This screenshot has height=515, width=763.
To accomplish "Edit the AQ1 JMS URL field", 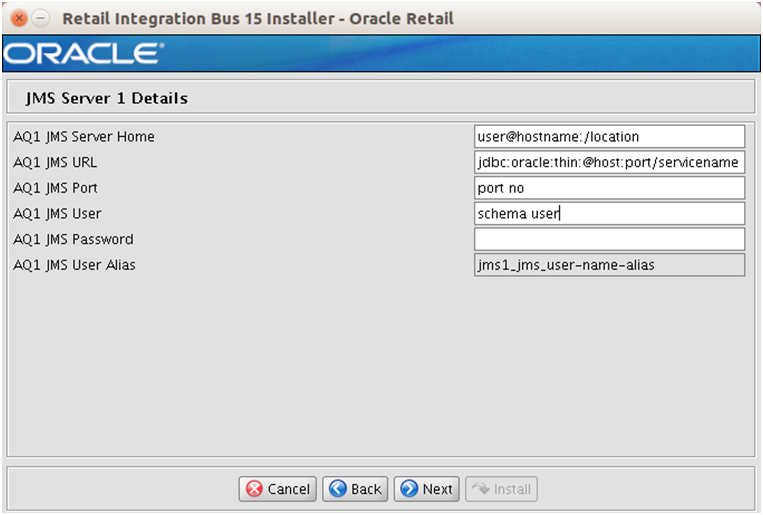I will [609, 162].
